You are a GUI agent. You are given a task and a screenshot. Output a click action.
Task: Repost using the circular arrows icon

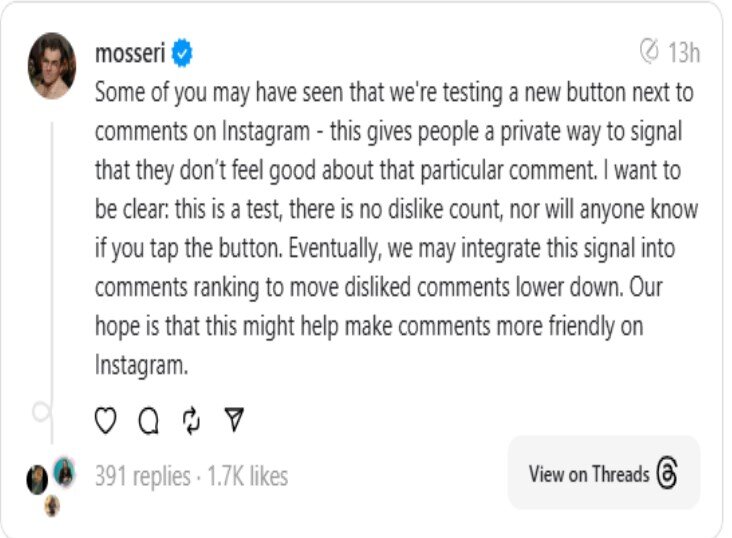point(192,422)
